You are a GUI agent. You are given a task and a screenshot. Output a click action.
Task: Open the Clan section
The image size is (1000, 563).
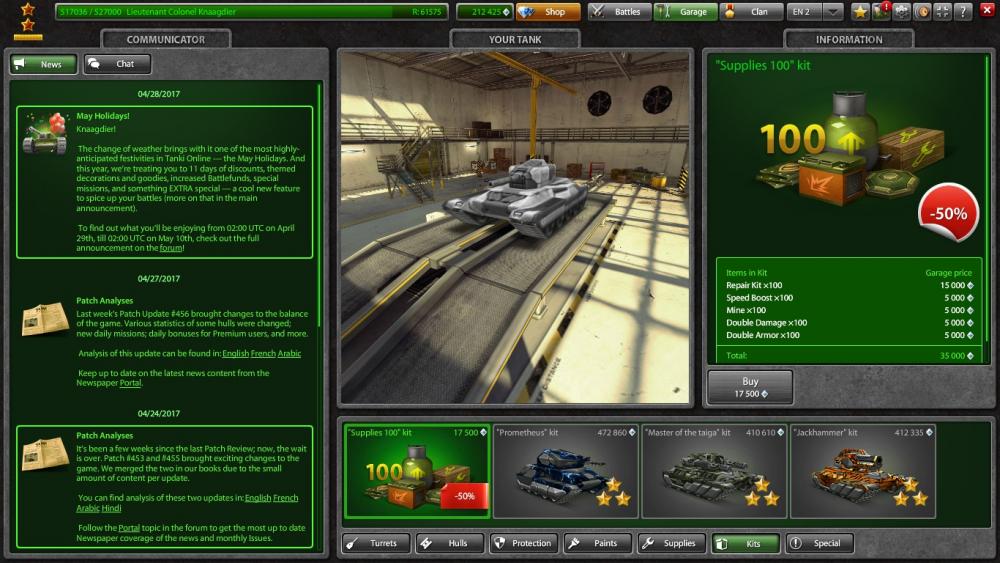(x=749, y=12)
